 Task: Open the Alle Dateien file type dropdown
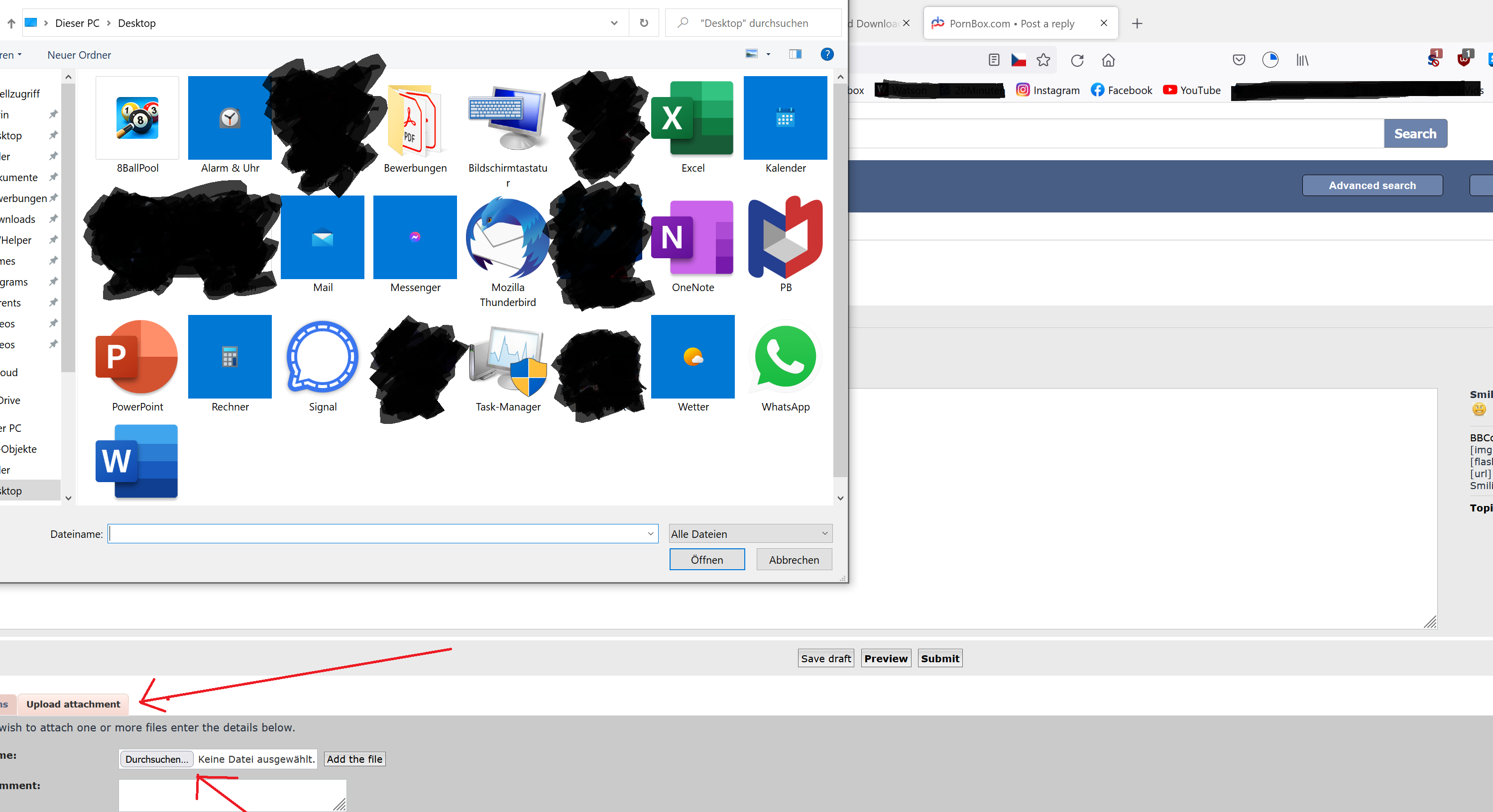coord(750,533)
